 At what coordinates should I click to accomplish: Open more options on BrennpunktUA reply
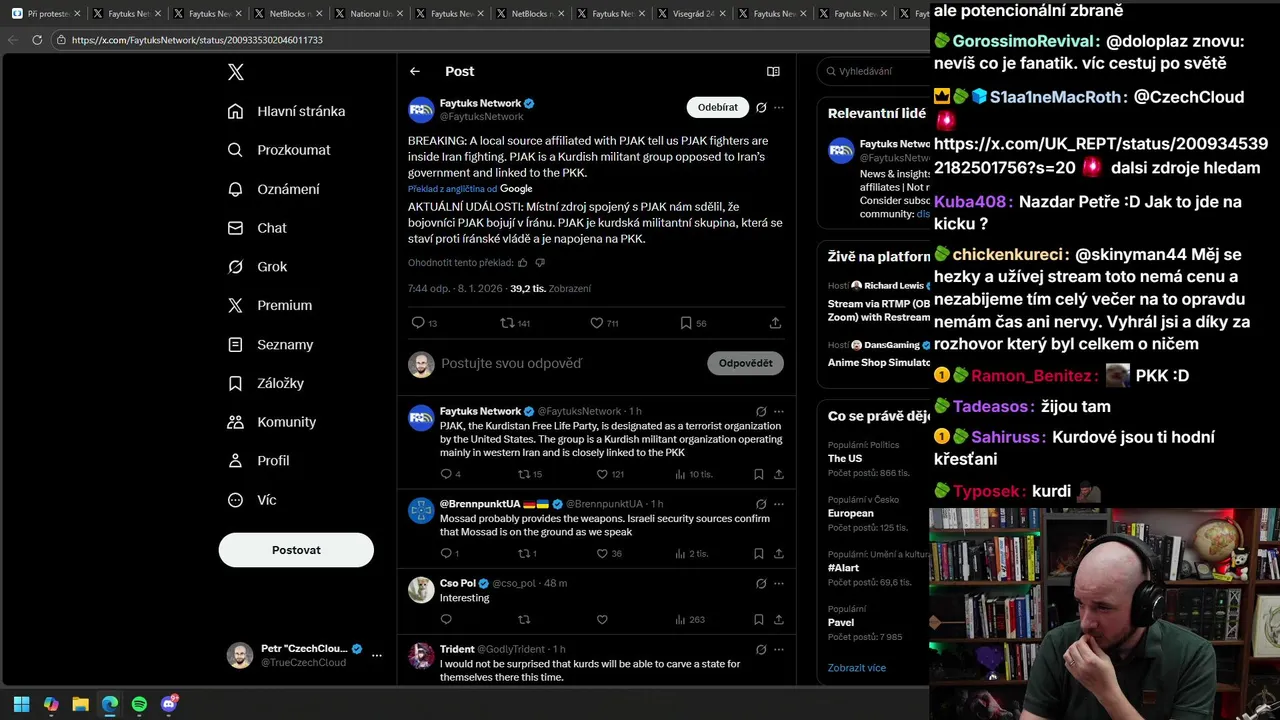pos(779,504)
